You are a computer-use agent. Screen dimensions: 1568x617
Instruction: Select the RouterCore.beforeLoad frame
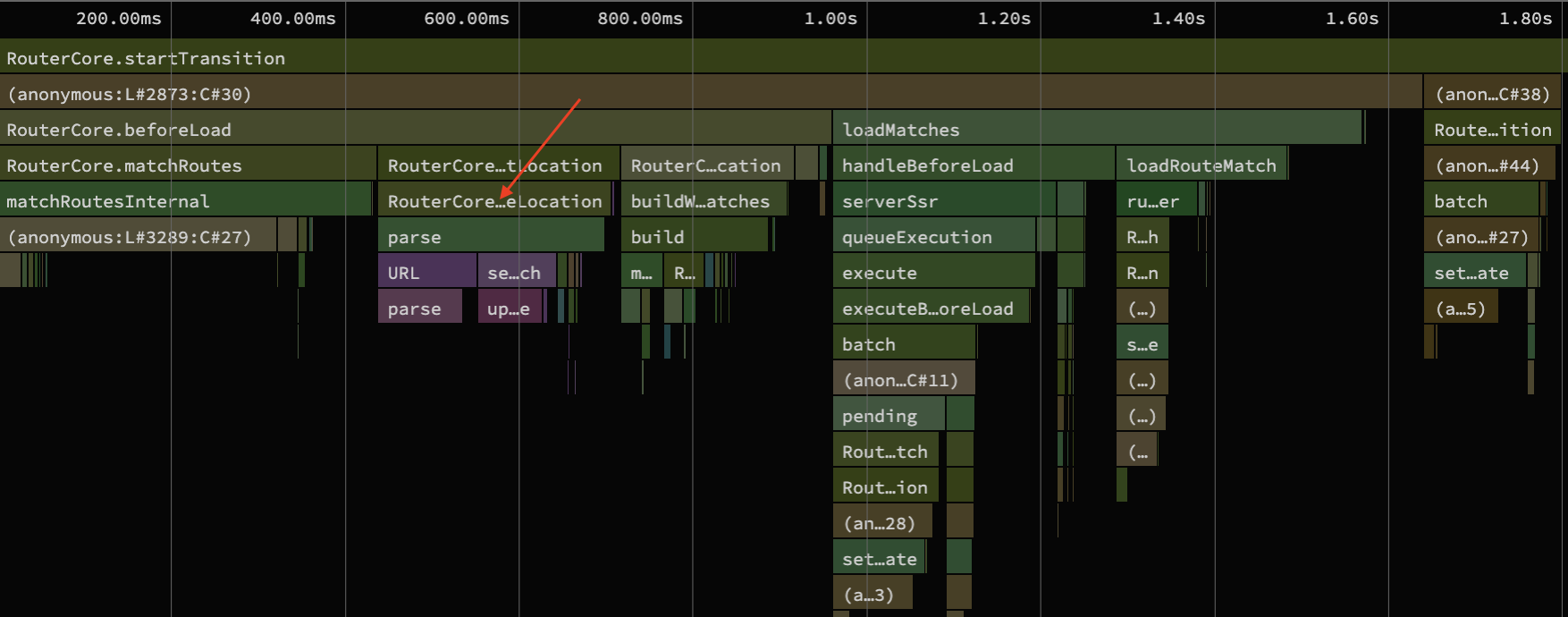[415, 129]
